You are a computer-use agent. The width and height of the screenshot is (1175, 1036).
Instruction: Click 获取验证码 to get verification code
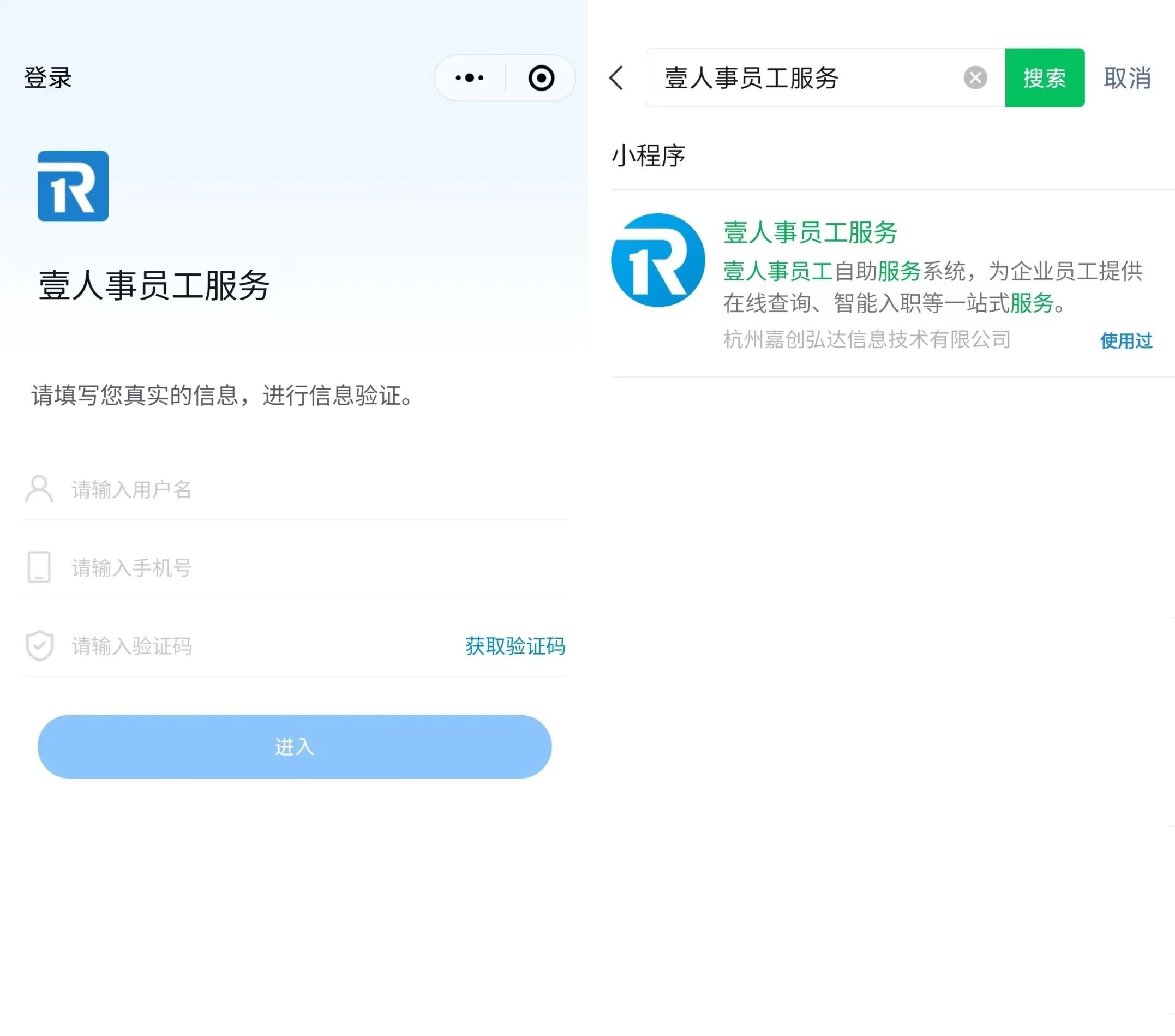[515, 646]
